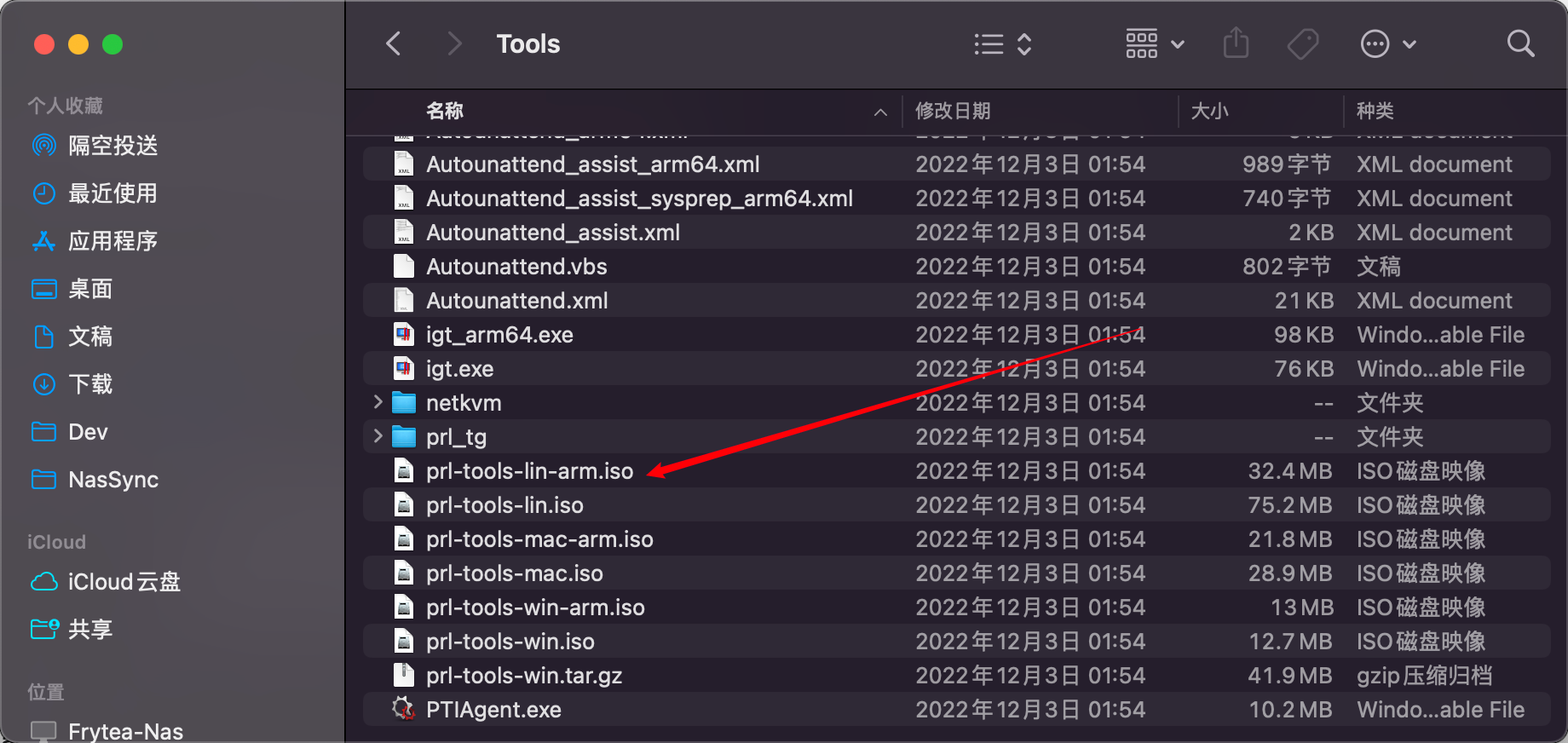1568x743 pixels.
Task: Expand the netkvm folder
Action: tap(378, 402)
